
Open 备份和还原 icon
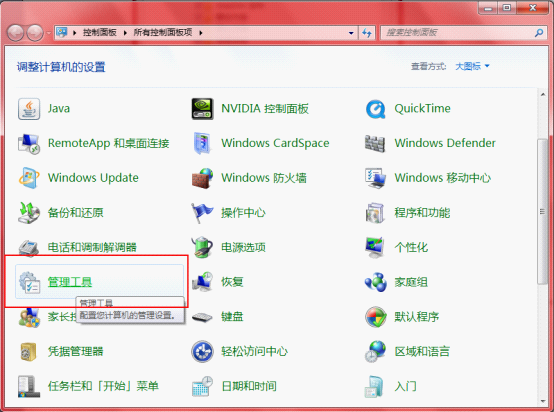29,213
